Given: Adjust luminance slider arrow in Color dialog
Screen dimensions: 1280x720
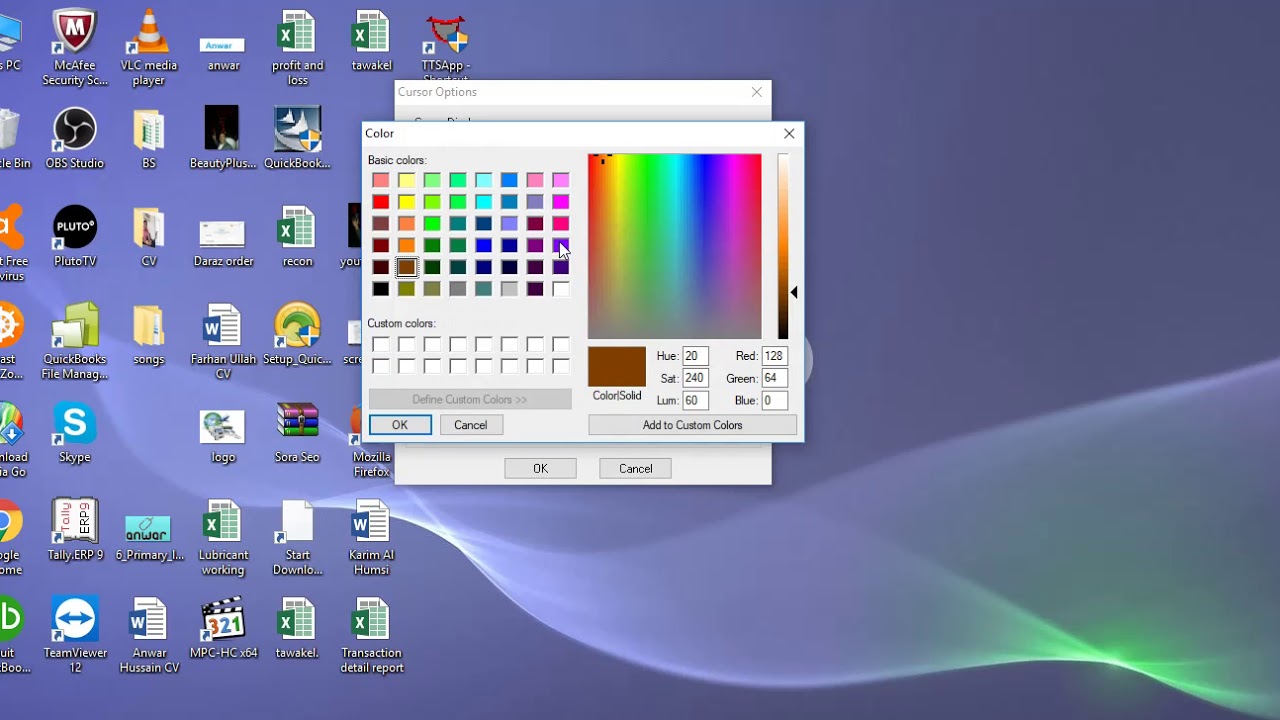Looking at the screenshot, I should [x=794, y=292].
